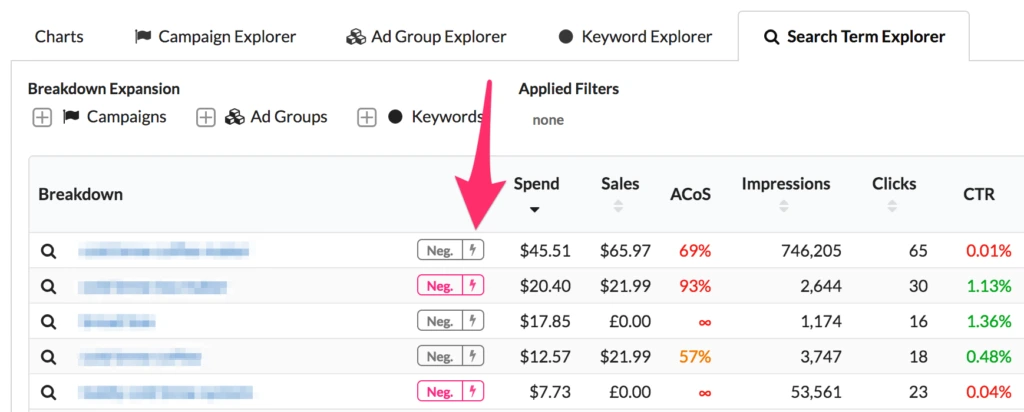Open the Charts tab

pyautogui.click(x=59, y=37)
